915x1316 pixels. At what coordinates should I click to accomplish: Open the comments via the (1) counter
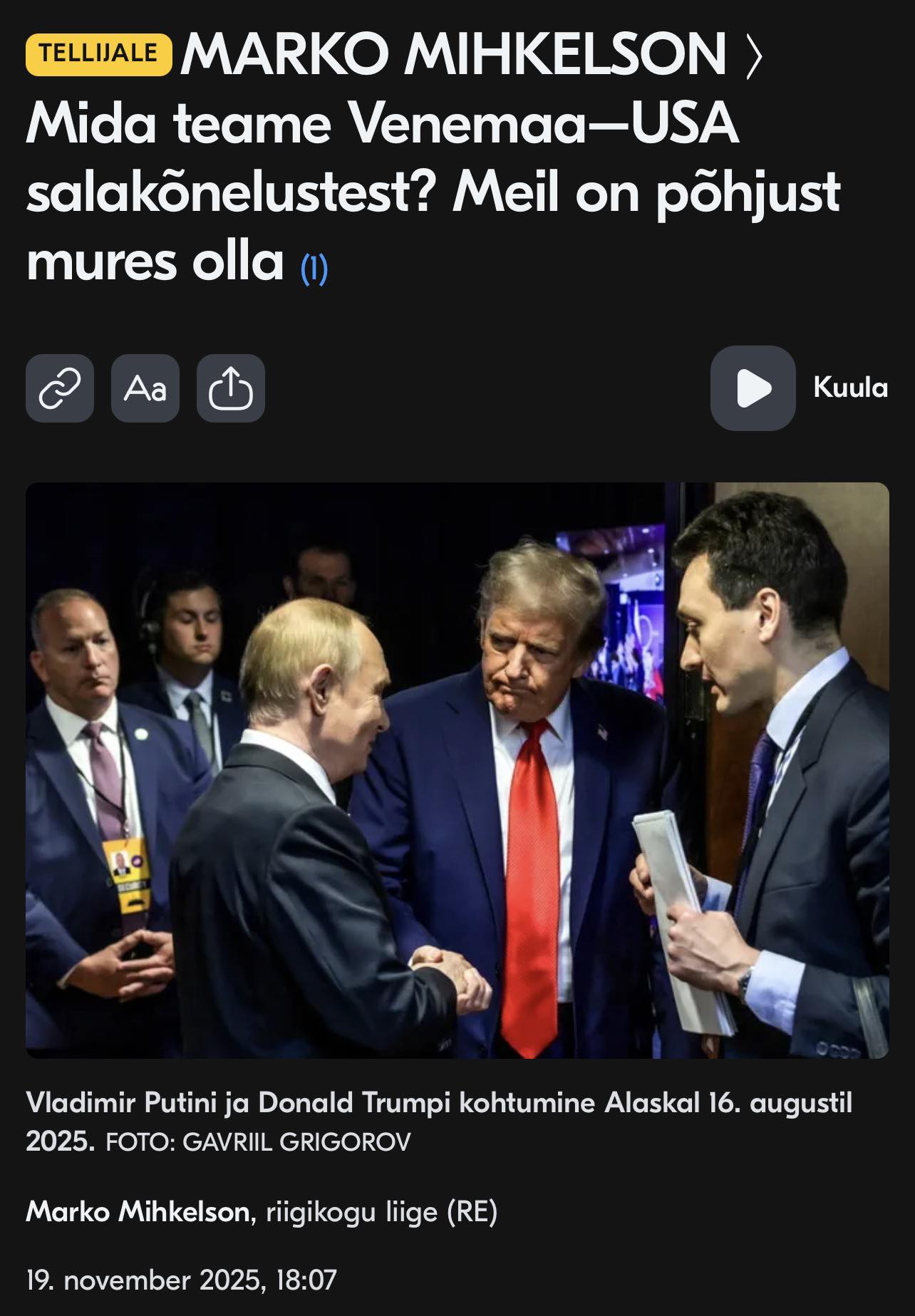(314, 269)
